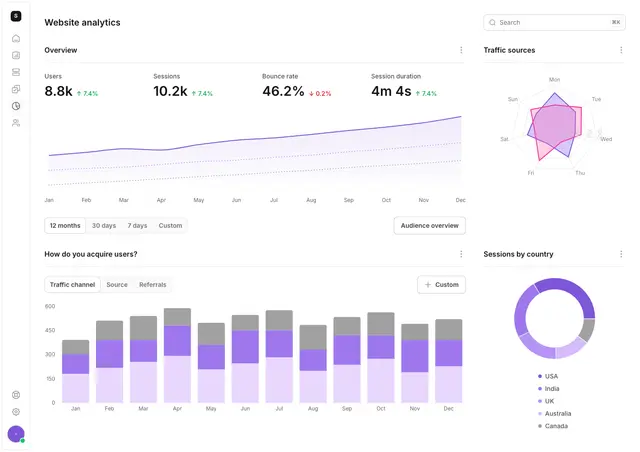640x452 pixels.
Task: Select the Custom date range tab
Action: click(x=170, y=225)
